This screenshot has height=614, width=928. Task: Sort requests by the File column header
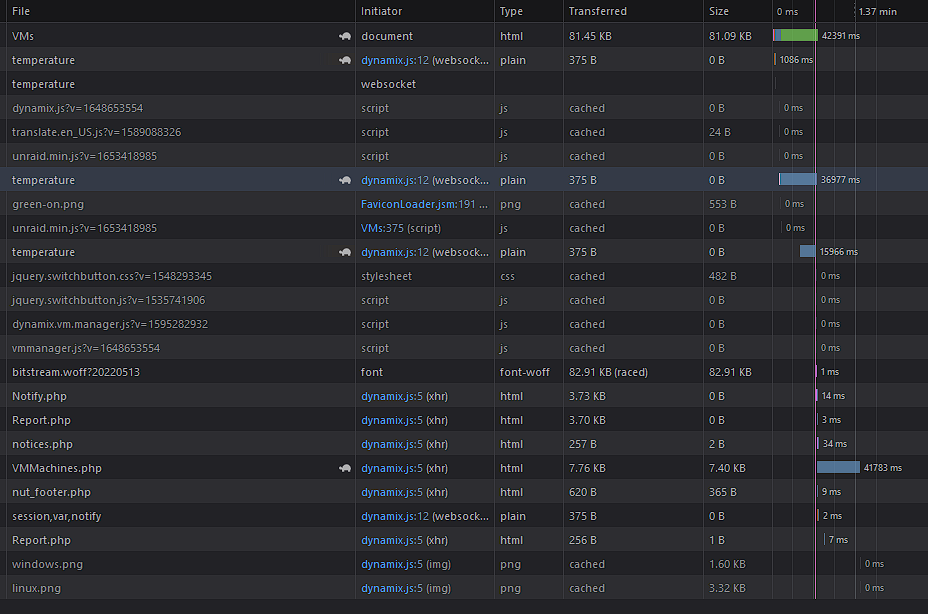pyautogui.click(x=21, y=11)
